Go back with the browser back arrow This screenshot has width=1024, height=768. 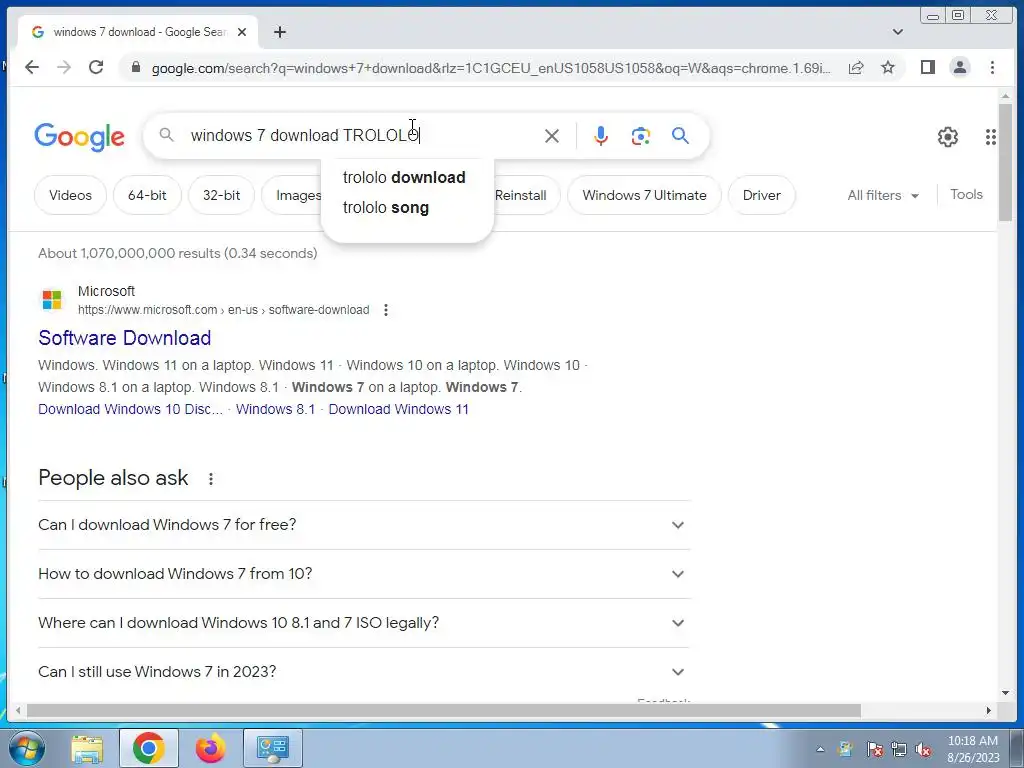[31, 67]
